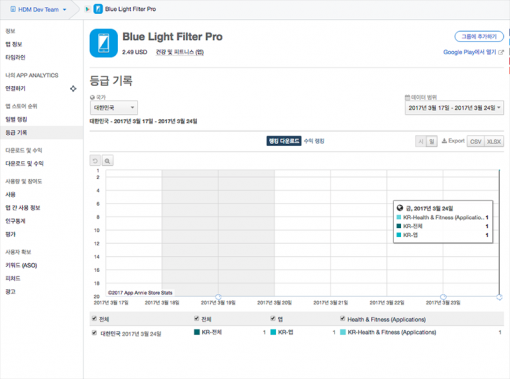This screenshot has width=510, height=379.
Task: Open 연결하기 in the sidebar
Action: tap(15, 88)
